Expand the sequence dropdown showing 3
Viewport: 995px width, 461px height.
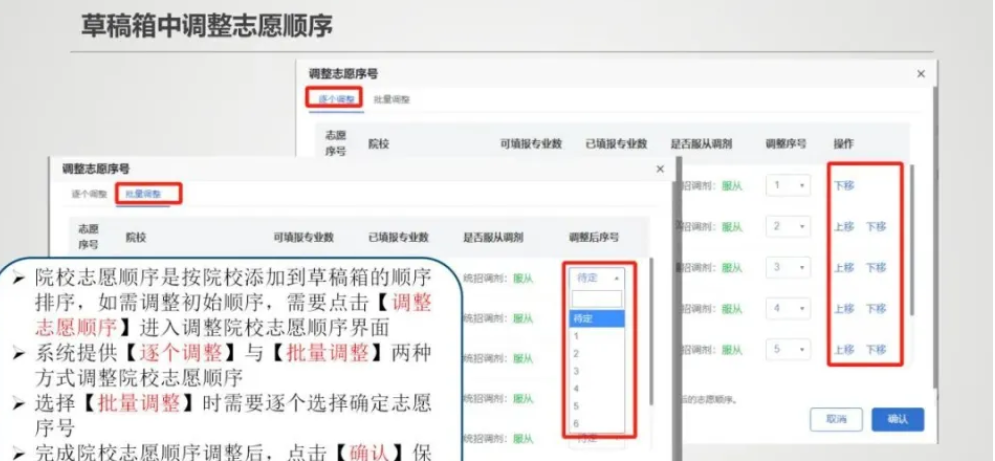point(789,268)
